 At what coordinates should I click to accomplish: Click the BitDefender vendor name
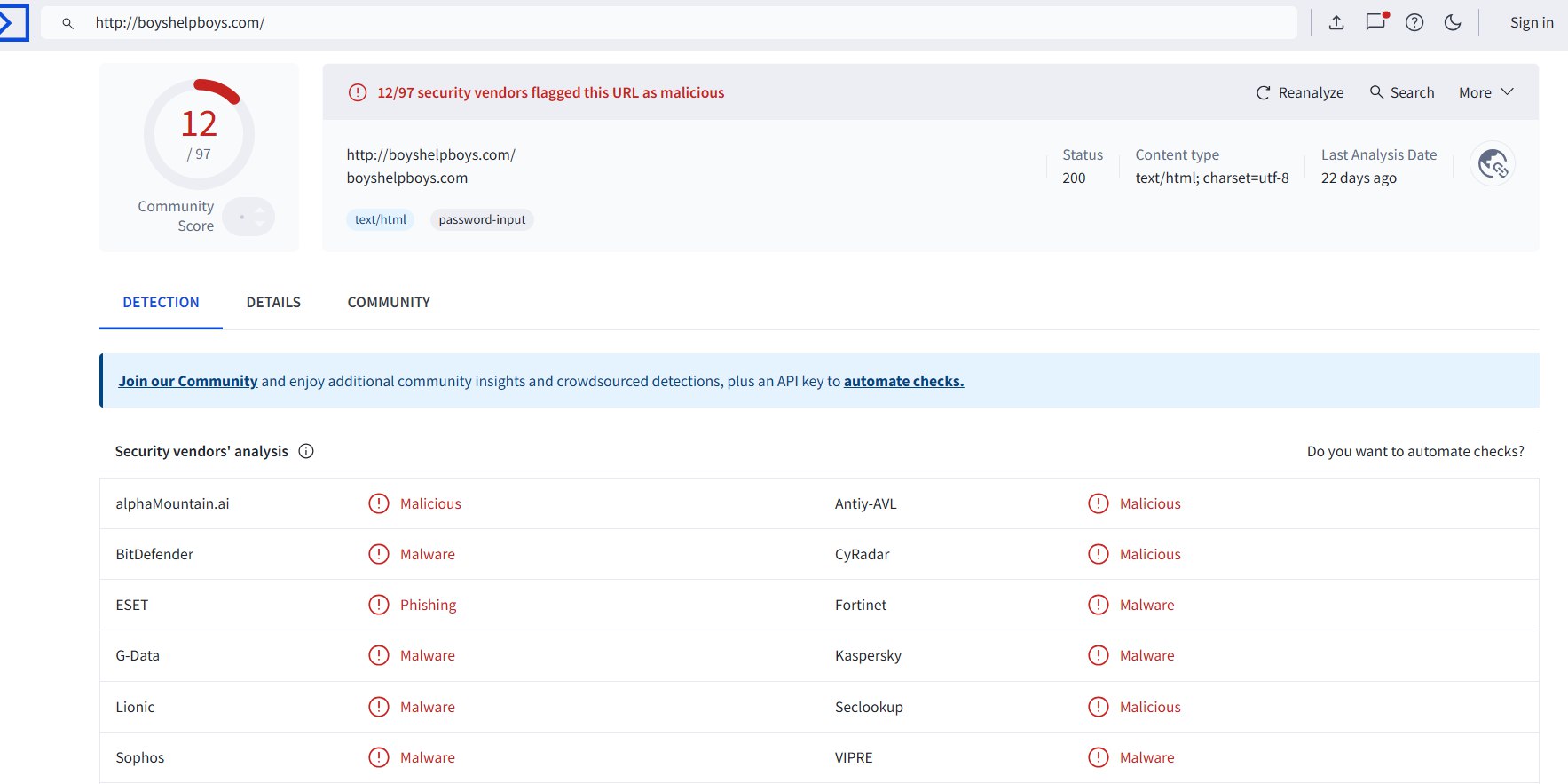click(x=154, y=554)
